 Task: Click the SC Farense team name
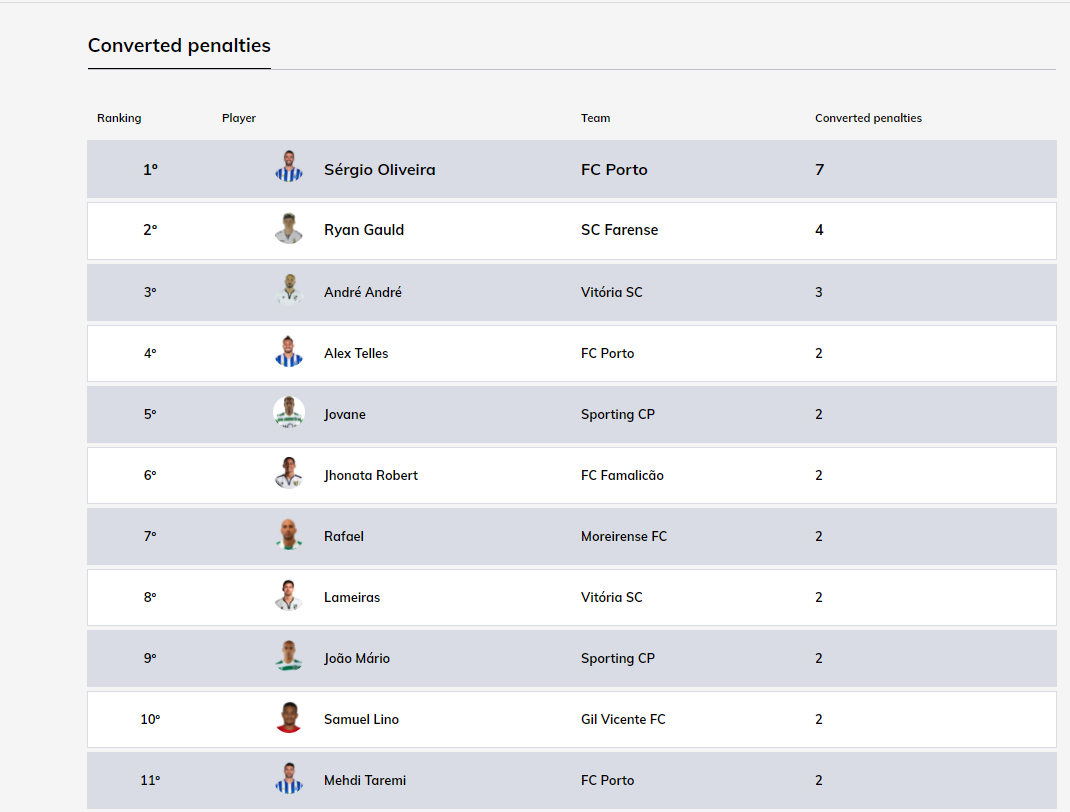pos(619,230)
